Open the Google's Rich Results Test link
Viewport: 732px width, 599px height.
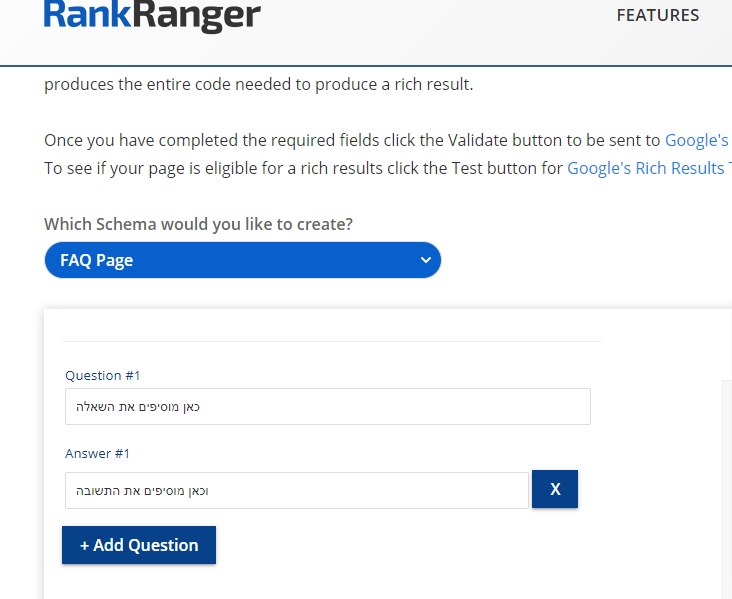coord(645,168)
